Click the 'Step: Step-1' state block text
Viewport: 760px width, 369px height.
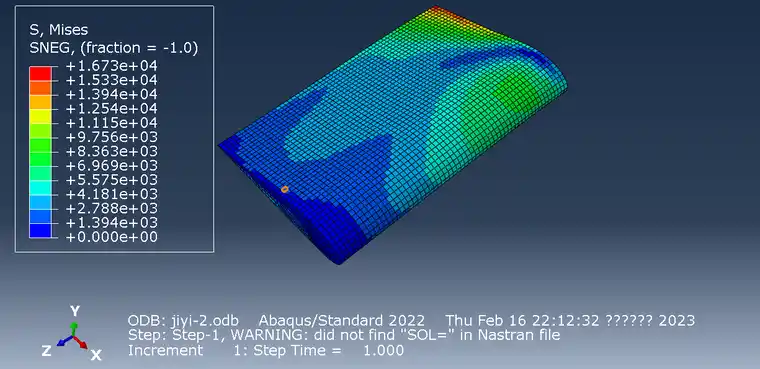point(175,335)
